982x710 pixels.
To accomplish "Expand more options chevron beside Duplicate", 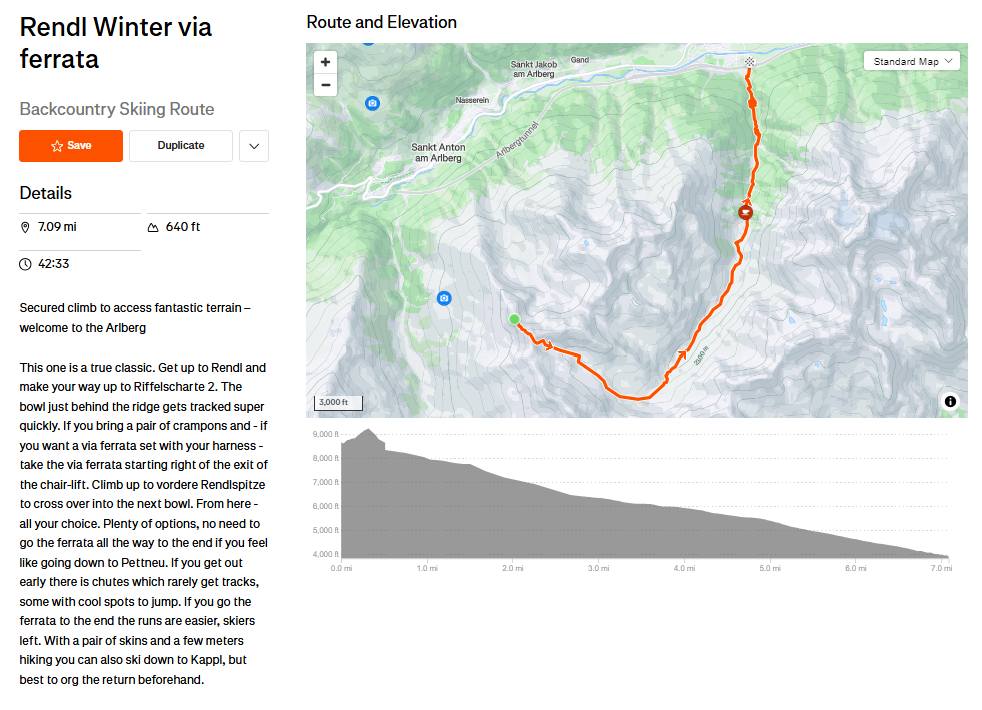I will 254,146.
